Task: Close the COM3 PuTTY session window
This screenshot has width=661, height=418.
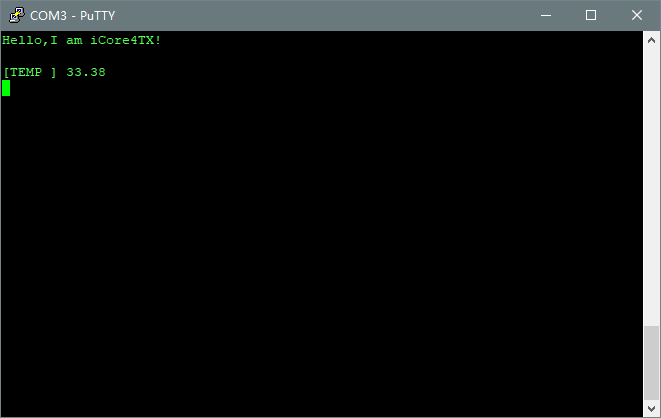Action: point(637,15)
